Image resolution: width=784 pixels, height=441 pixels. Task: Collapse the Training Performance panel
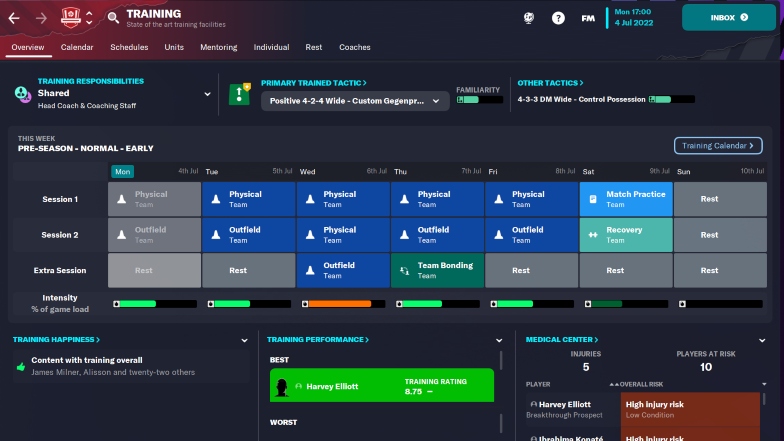(499, 340)
